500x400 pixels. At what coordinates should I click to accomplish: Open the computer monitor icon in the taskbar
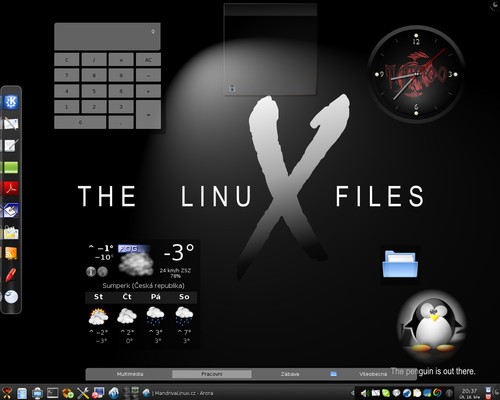[37, 393]
